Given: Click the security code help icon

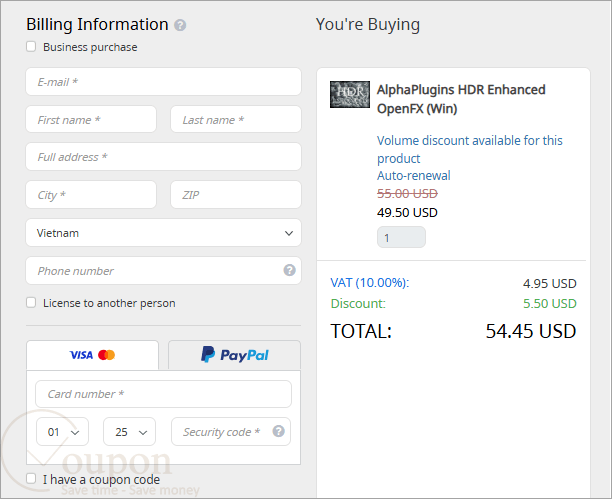Looking at the screenshot, I should 278,431.
